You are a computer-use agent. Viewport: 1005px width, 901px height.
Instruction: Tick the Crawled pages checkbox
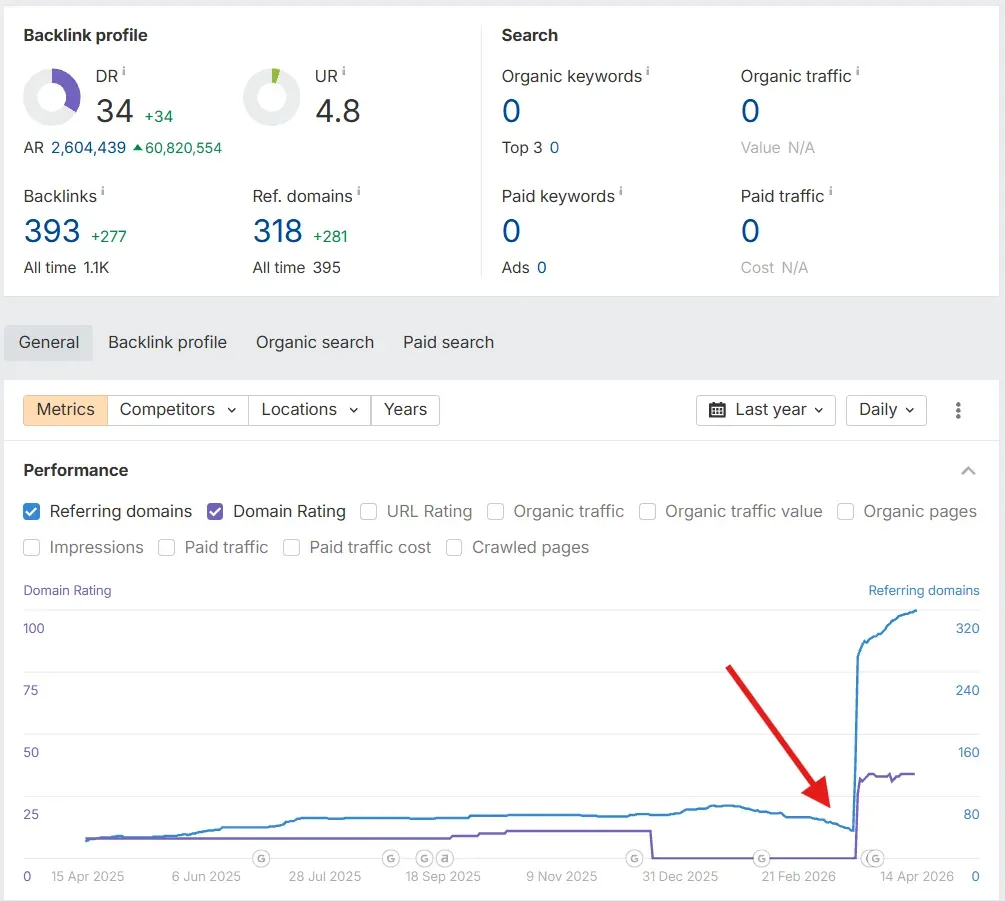(454, 548)
